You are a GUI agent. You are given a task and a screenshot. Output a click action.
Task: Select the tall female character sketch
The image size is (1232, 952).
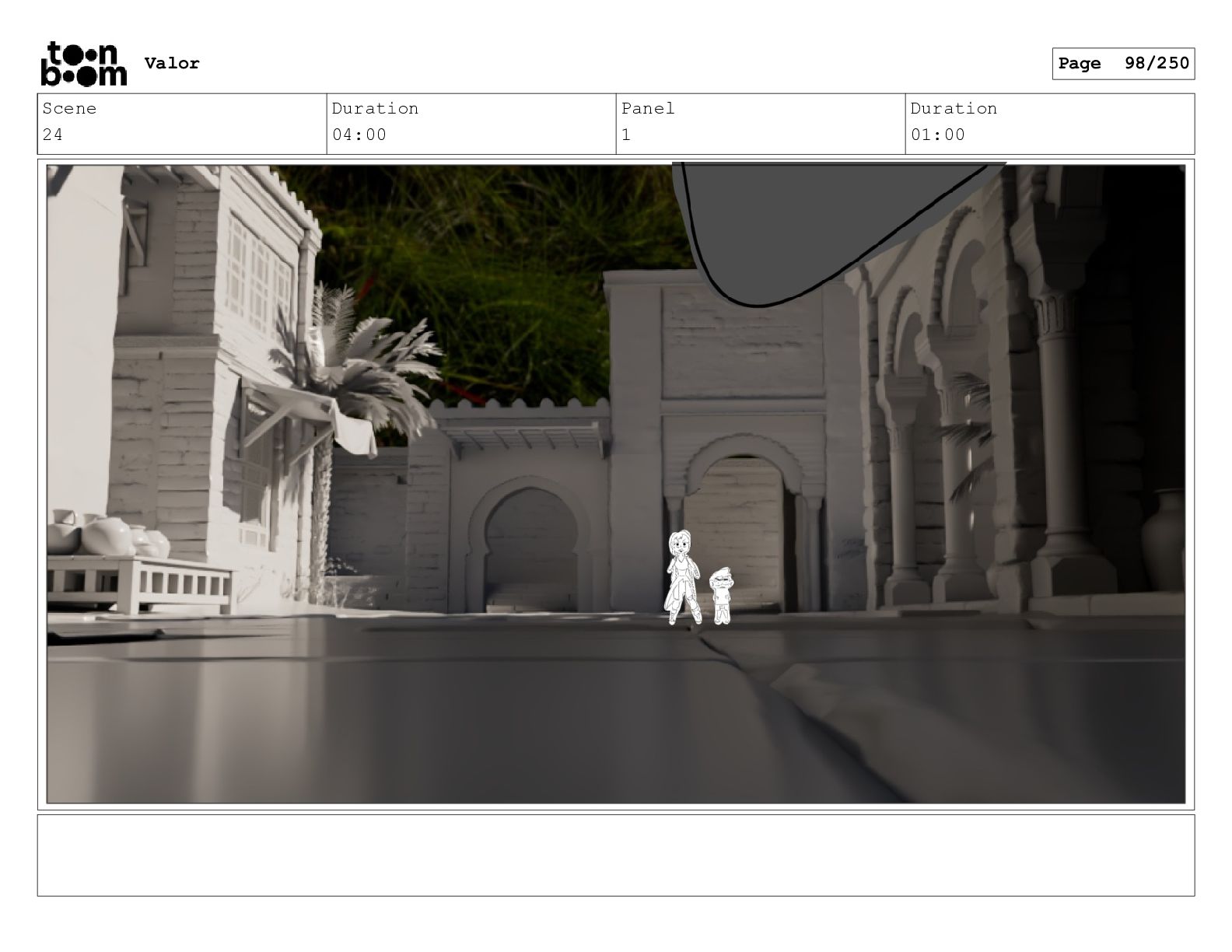pyautogui.click(x=681, y=577)
